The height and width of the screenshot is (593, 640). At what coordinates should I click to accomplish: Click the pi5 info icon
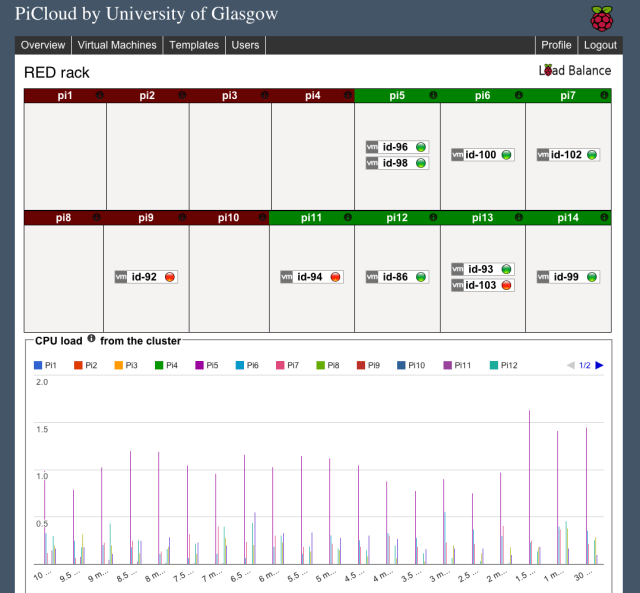pos(433,95)
